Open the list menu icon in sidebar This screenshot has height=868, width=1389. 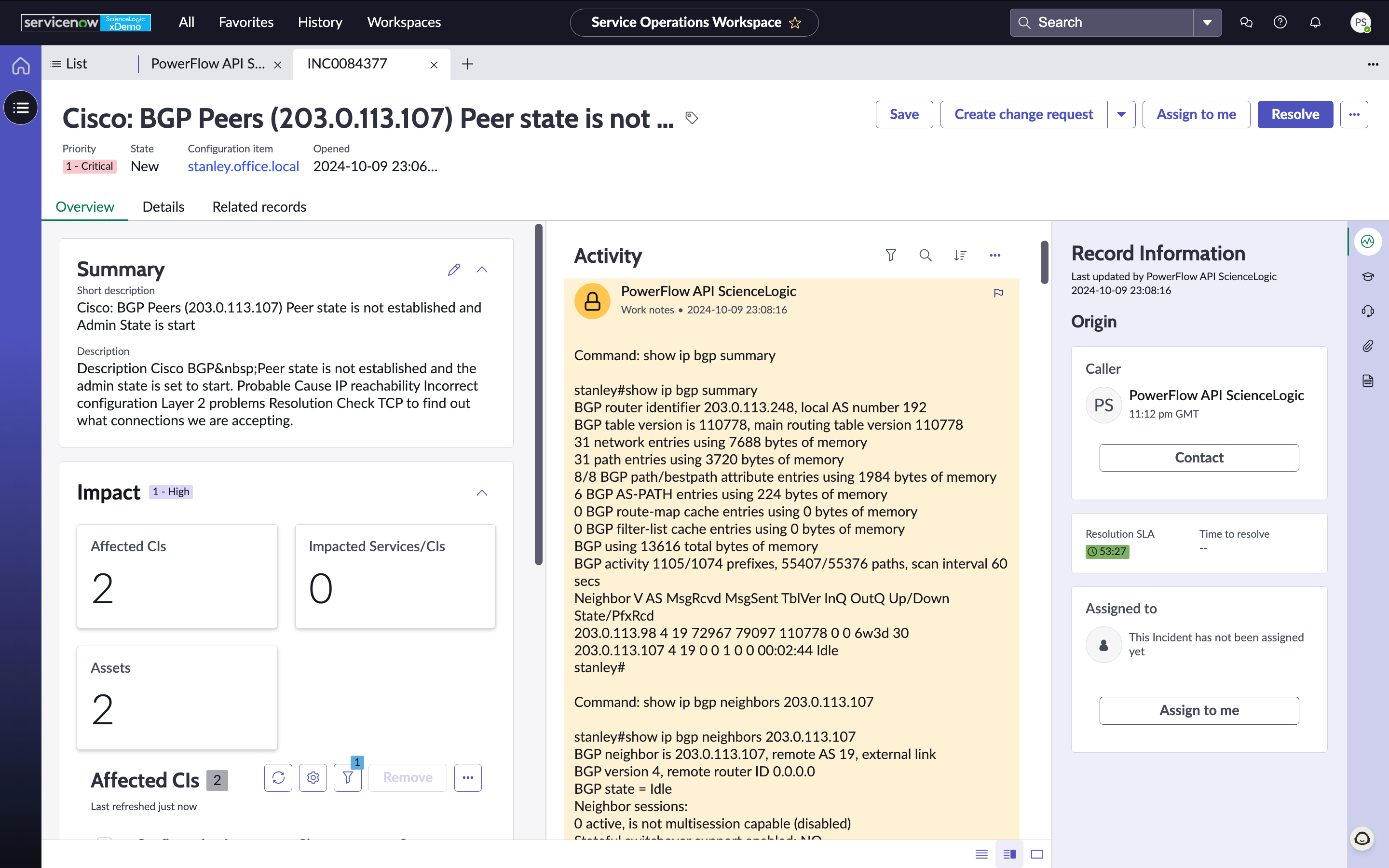[x=21, y=108]
